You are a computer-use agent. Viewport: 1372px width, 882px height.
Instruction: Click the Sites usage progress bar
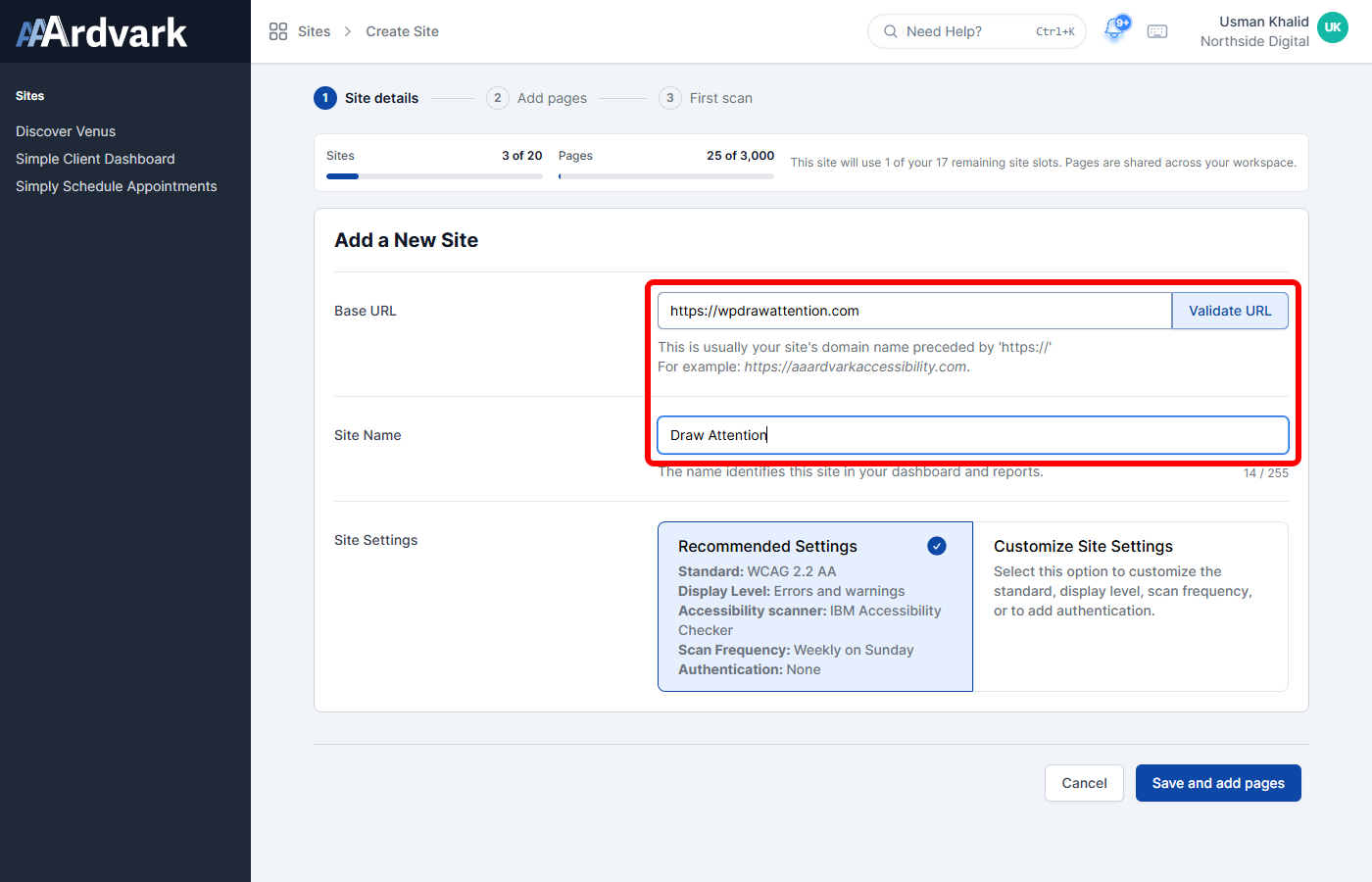(x=434, y=176)
